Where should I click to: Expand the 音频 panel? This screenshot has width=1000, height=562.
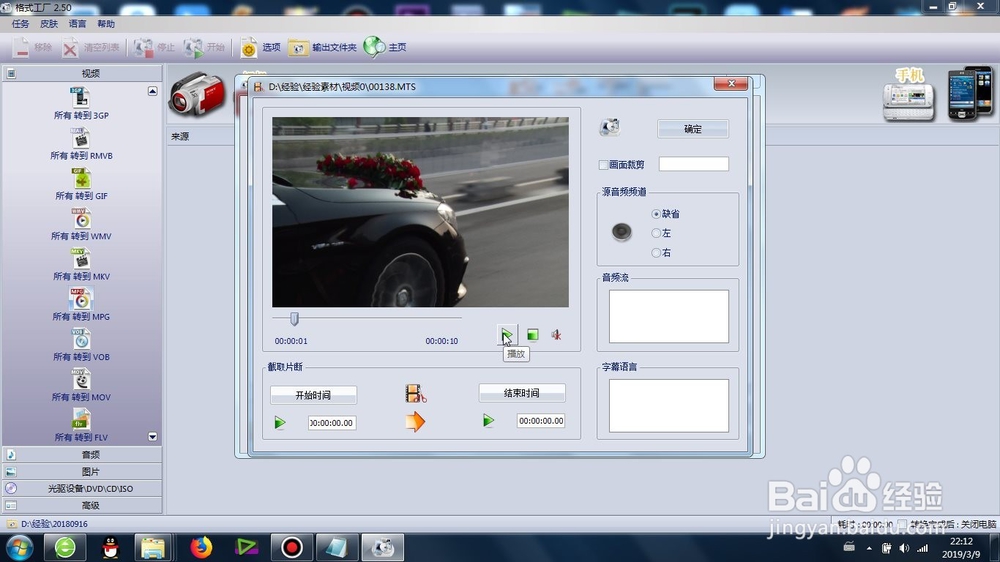coord(82,455)
